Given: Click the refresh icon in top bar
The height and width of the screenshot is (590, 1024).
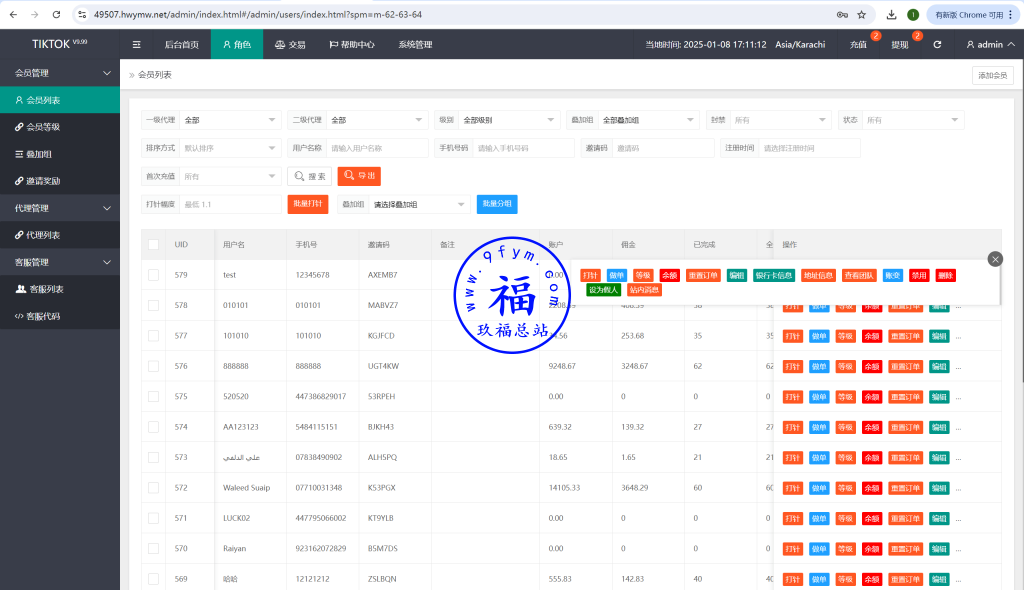Looking at the screenshot, I should click(x=937, y=45).
